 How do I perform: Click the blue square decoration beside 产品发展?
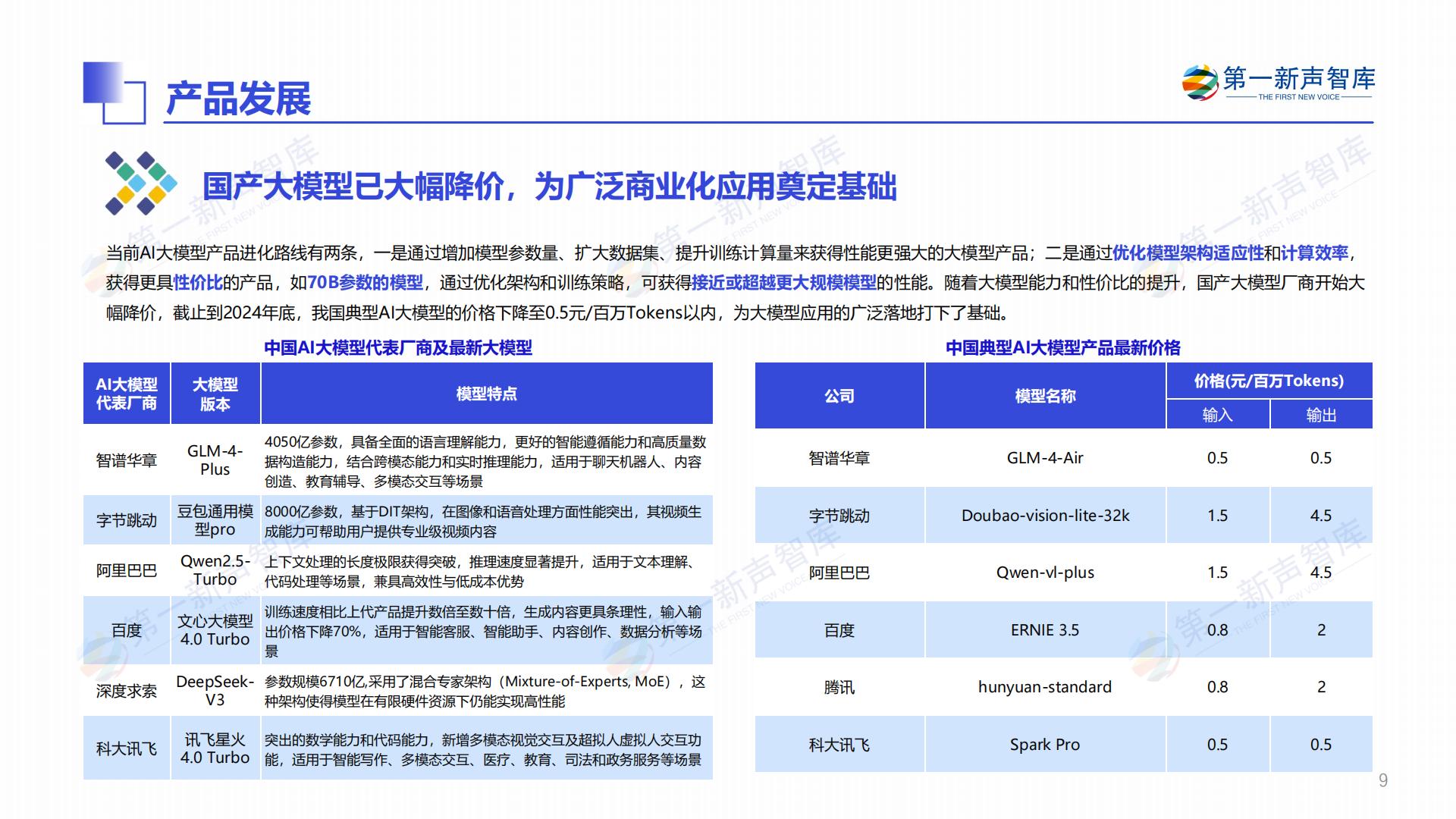pos(114,93)
